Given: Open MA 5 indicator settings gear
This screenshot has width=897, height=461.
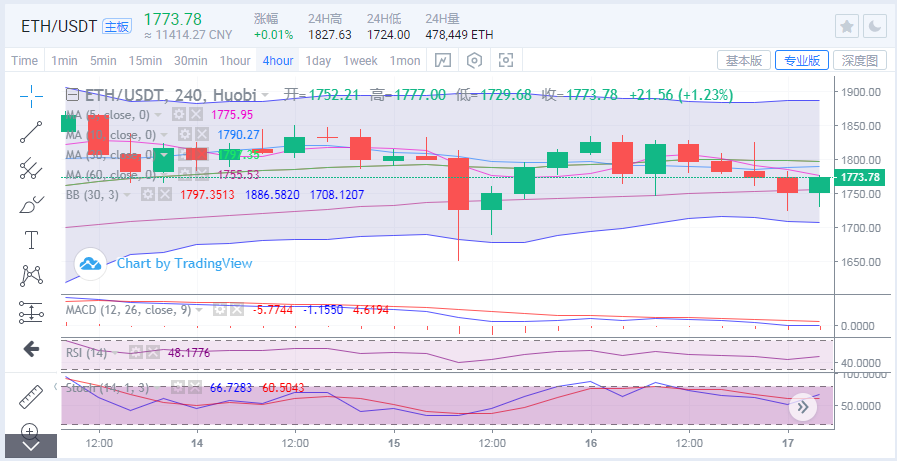Looking at the screenshot, I should click(179, 115).
